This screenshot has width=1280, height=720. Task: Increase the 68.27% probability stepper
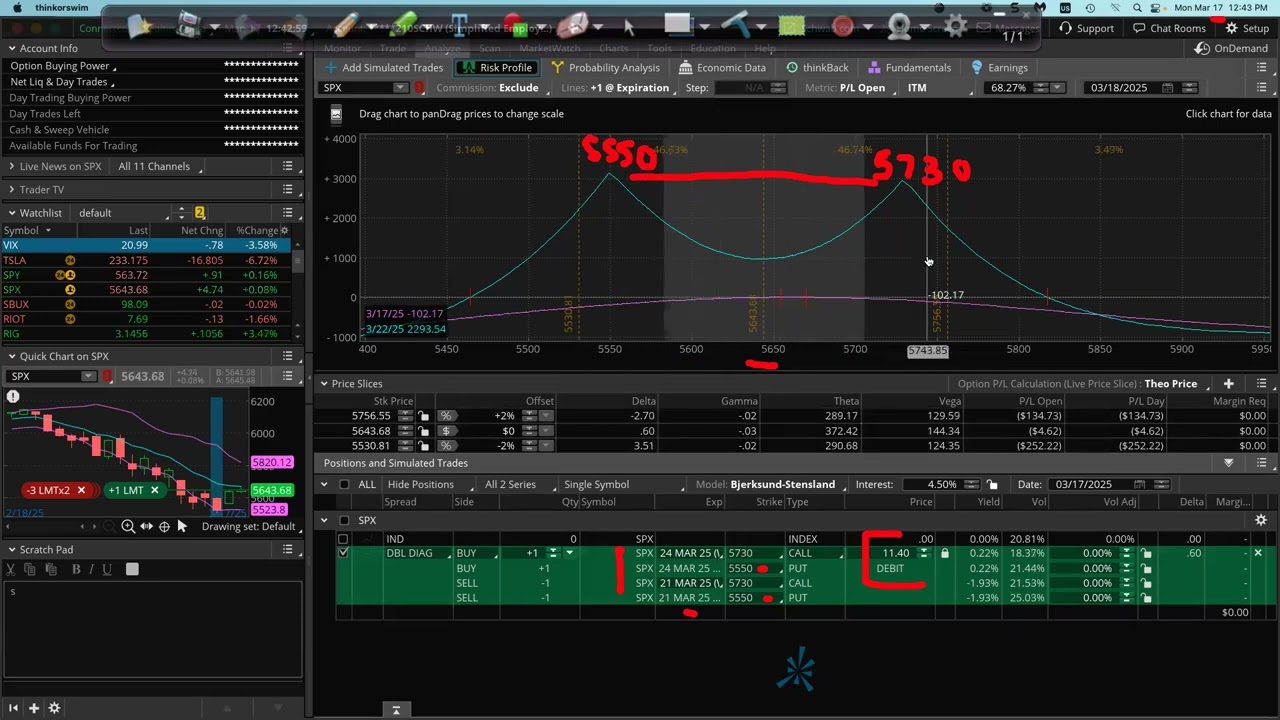tap(1041, 85)
